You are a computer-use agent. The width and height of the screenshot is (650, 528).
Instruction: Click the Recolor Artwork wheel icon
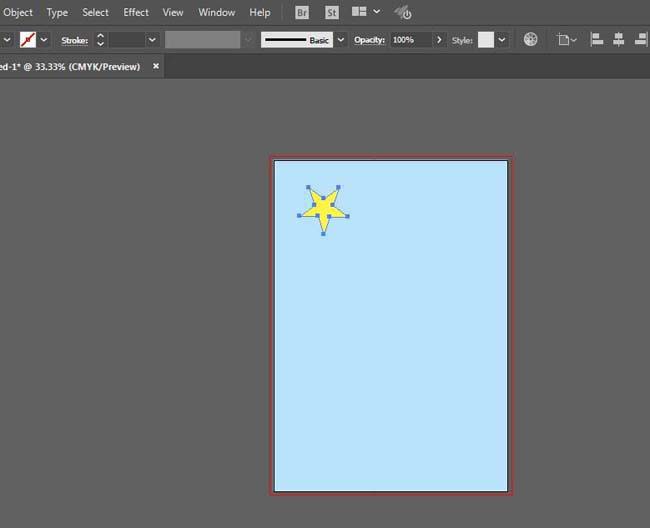[x=531, y=39]
